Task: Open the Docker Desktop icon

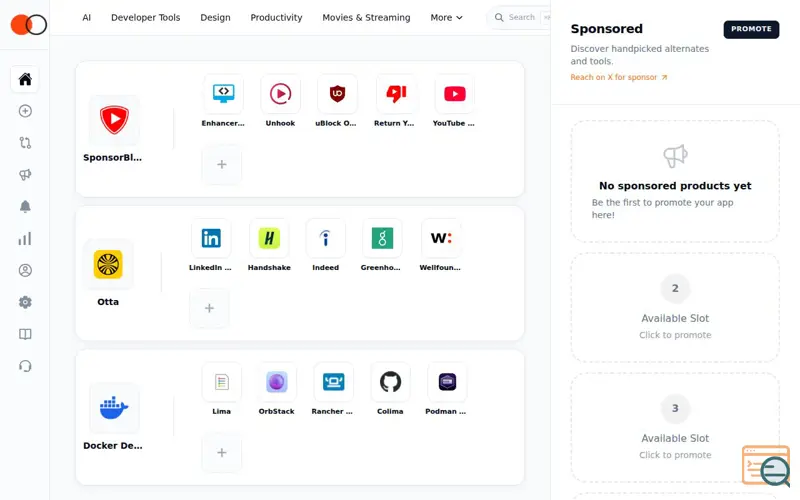Action: click(114, 408)
